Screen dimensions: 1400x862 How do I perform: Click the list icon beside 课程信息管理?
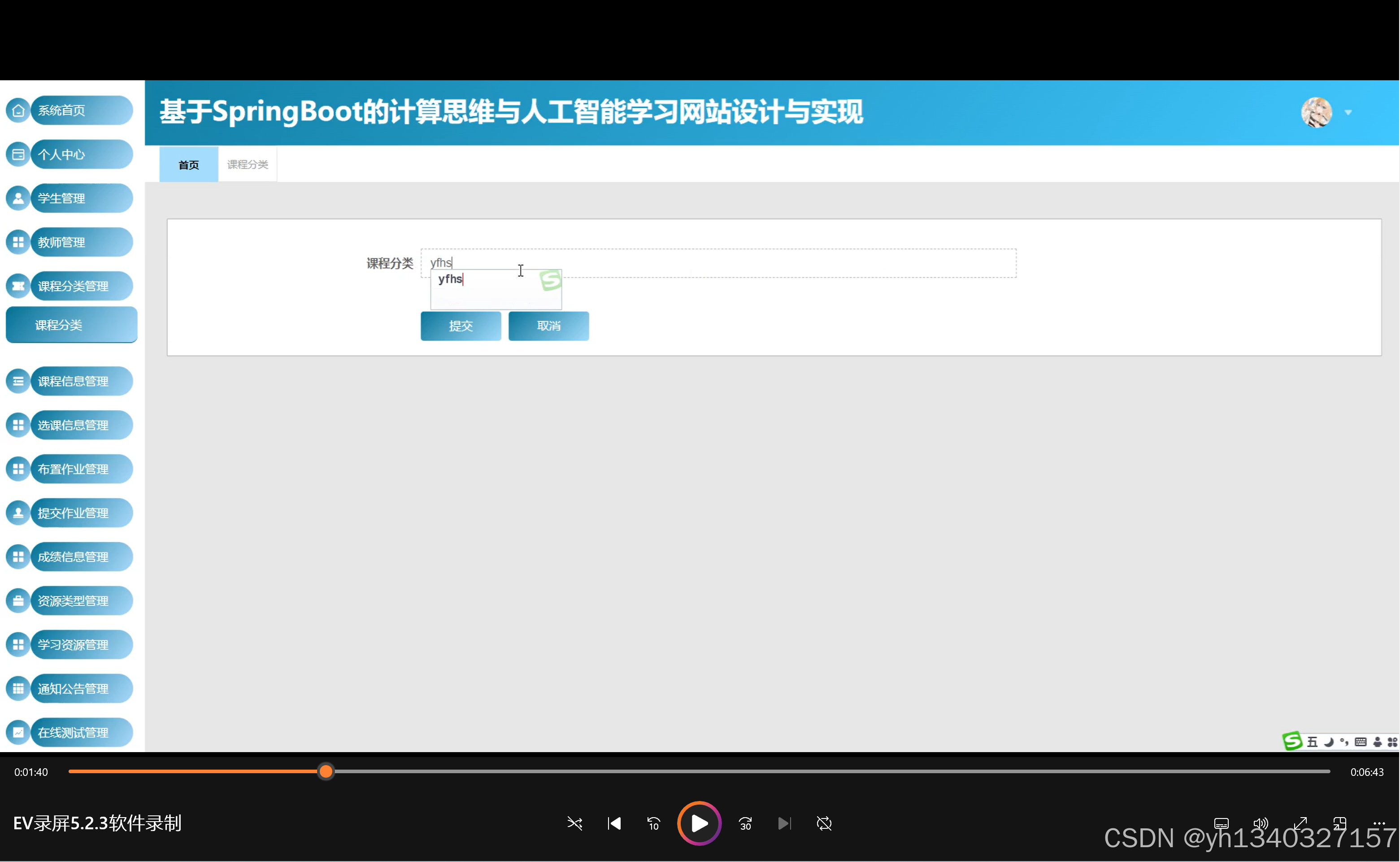coord(18,381)
